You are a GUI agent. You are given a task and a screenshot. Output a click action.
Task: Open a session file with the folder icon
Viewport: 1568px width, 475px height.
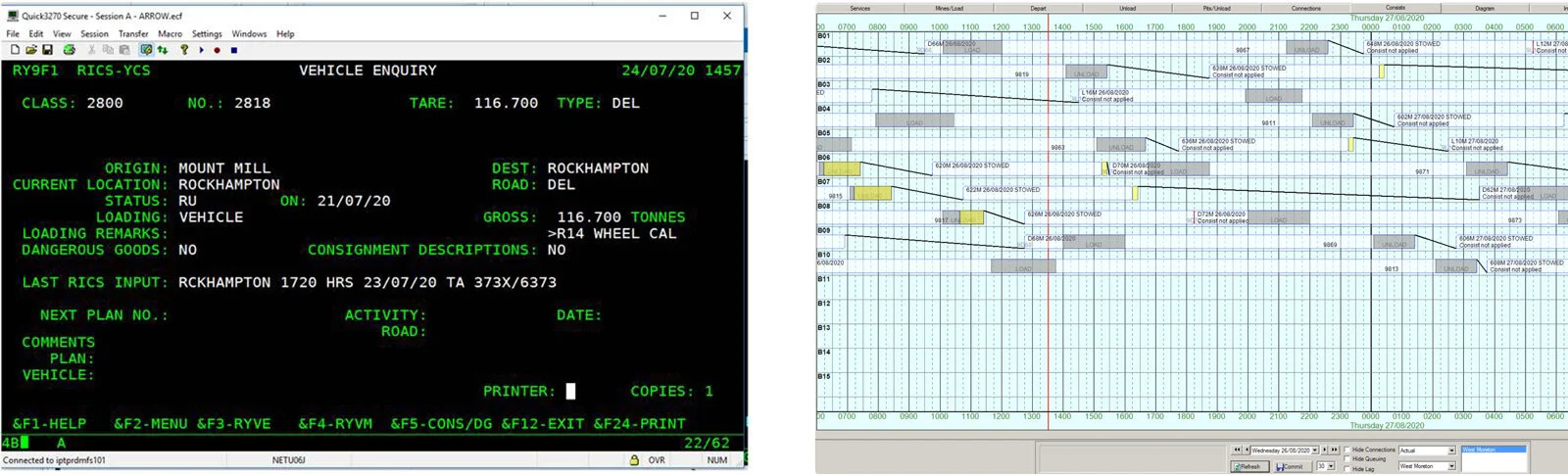tap(31, 50)
